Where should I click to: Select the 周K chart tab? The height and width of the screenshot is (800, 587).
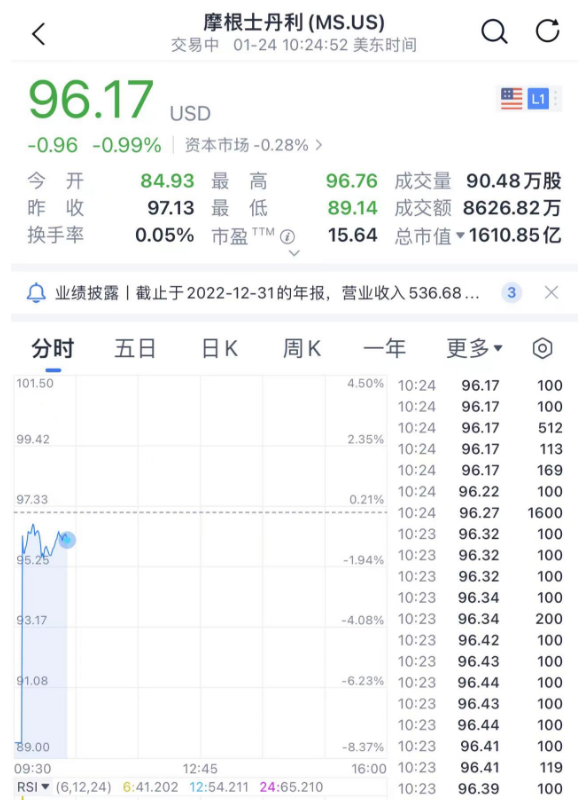coord(302,348)
